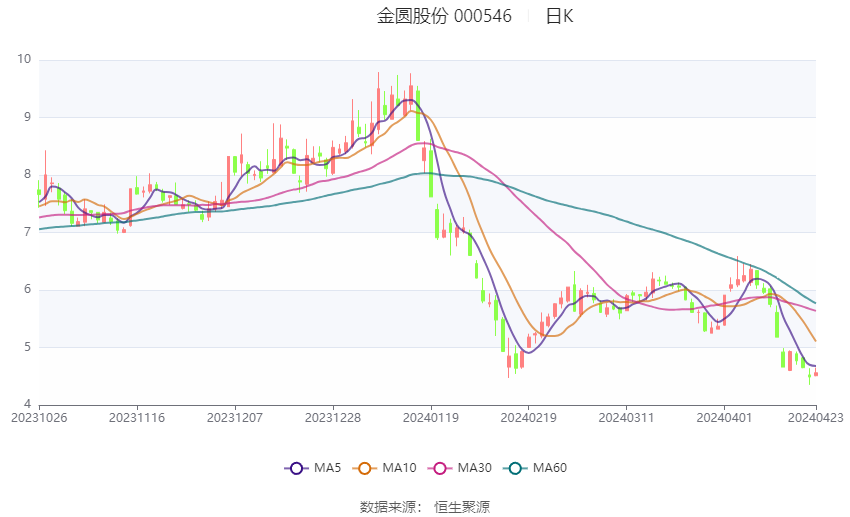Click the x-axis date 20240311

(626, 418)
